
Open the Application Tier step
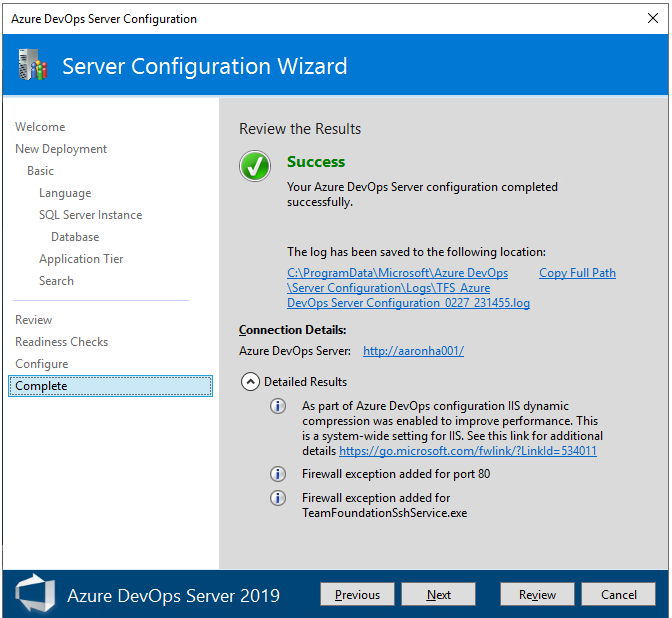pos(81,259)
